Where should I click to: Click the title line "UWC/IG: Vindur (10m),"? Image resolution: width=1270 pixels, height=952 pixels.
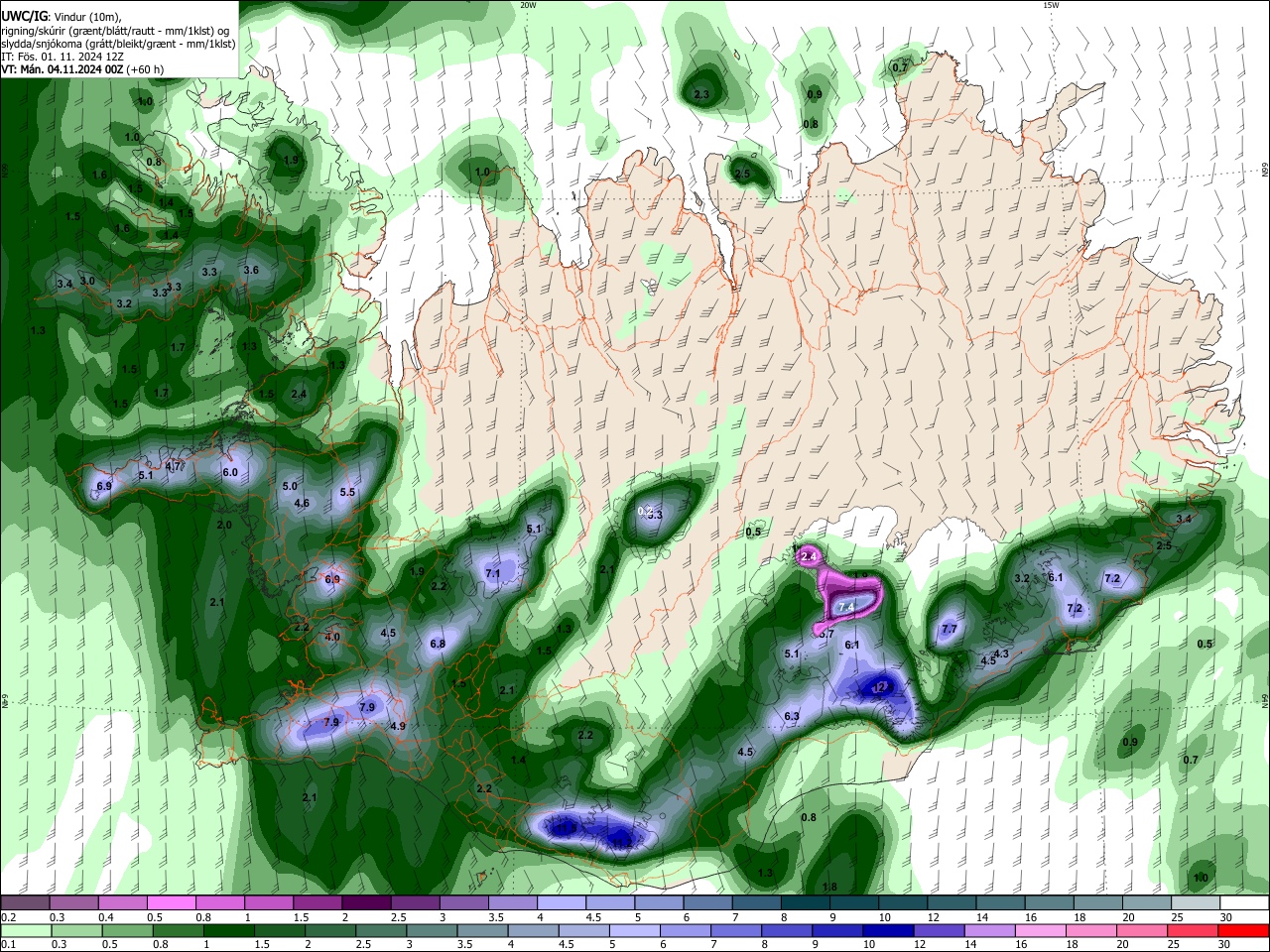click(62, 16)
